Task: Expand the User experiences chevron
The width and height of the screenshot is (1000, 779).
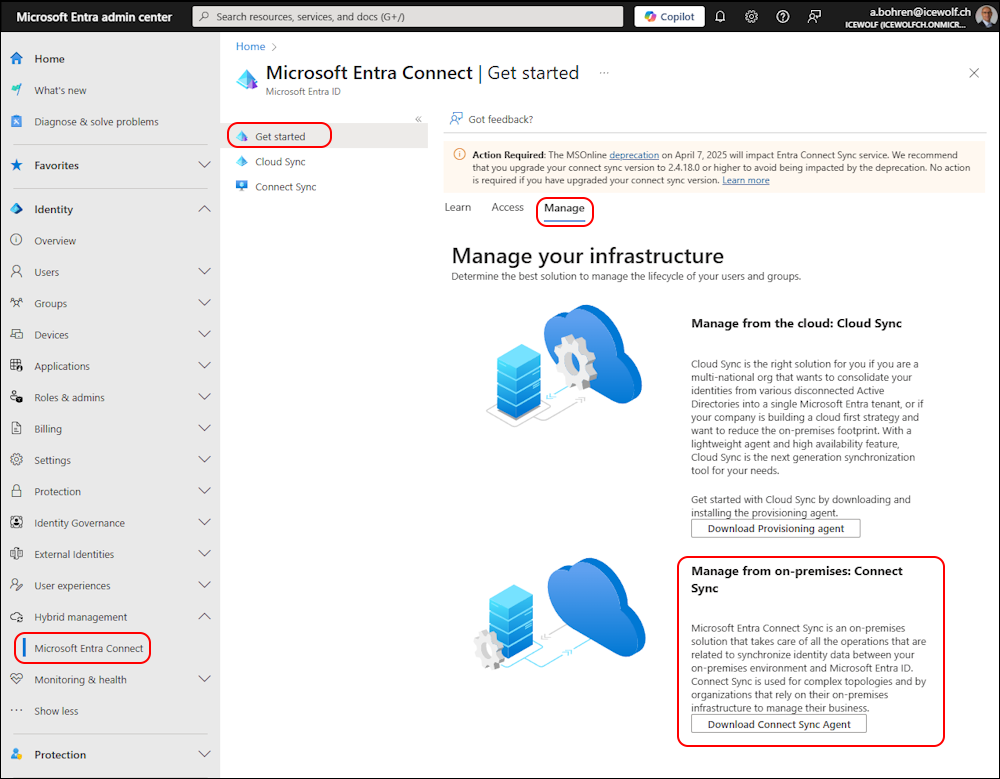Action: pos(204,585)
